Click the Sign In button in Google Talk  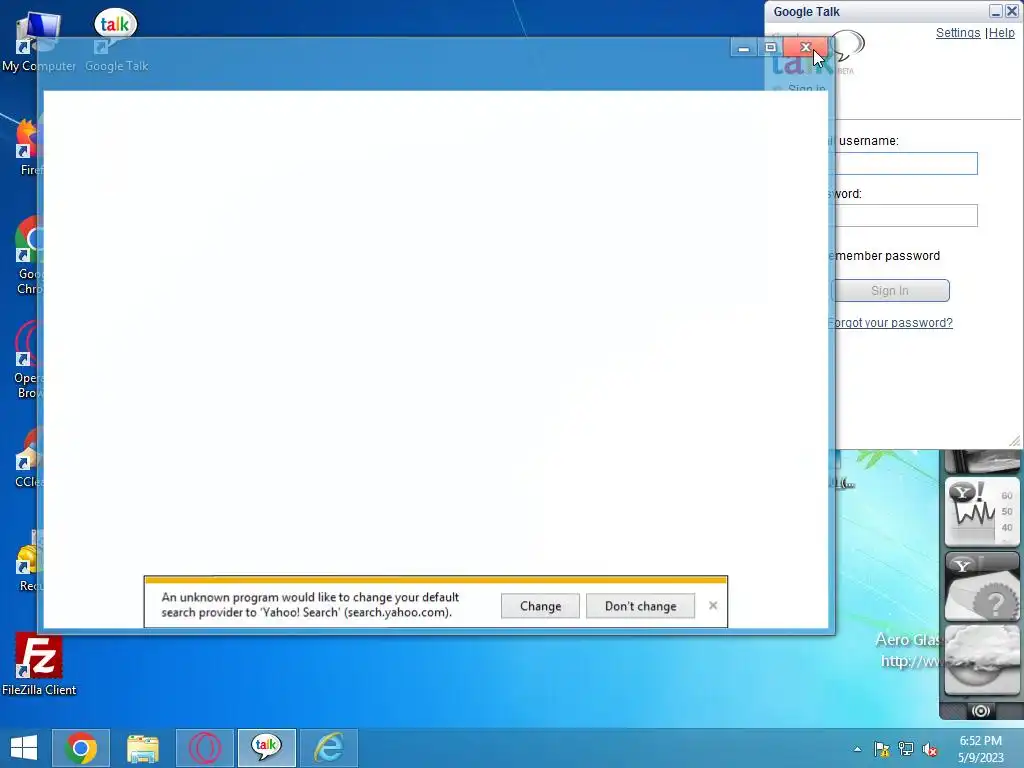tap(891, 291)
